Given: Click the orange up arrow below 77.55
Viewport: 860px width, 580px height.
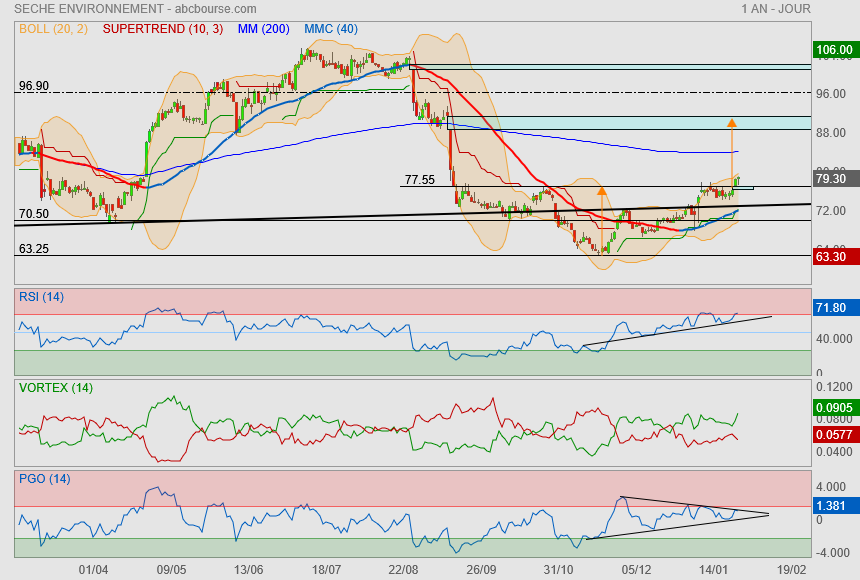Looking at the screenshot, I should click(x=601, y=190).
